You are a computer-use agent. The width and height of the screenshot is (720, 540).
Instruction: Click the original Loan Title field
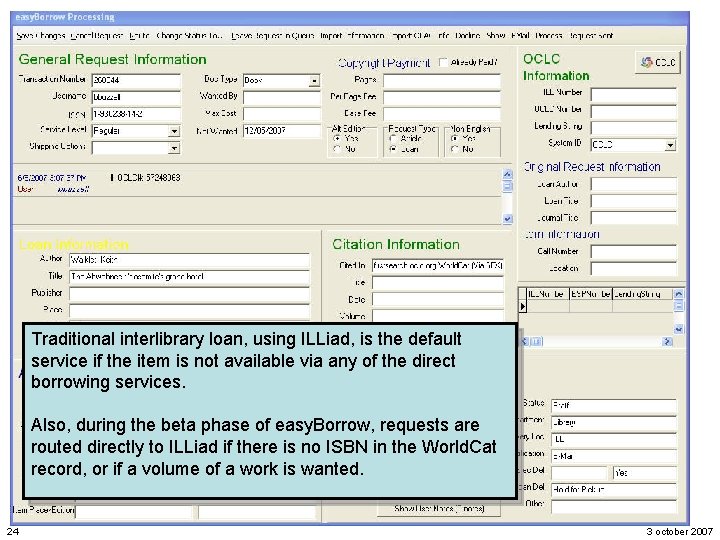point(634,201)
